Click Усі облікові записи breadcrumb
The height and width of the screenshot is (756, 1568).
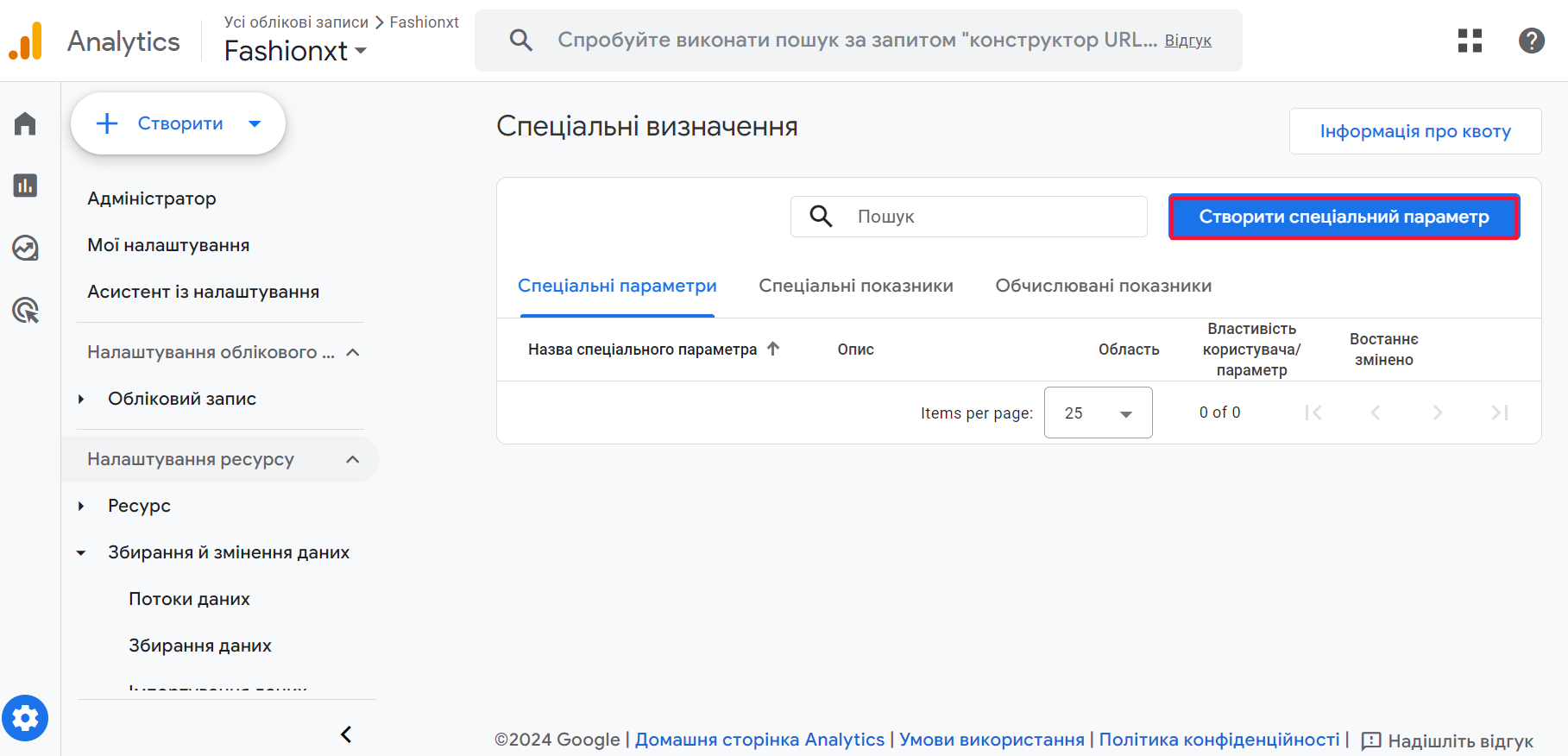tap(296, 22)
